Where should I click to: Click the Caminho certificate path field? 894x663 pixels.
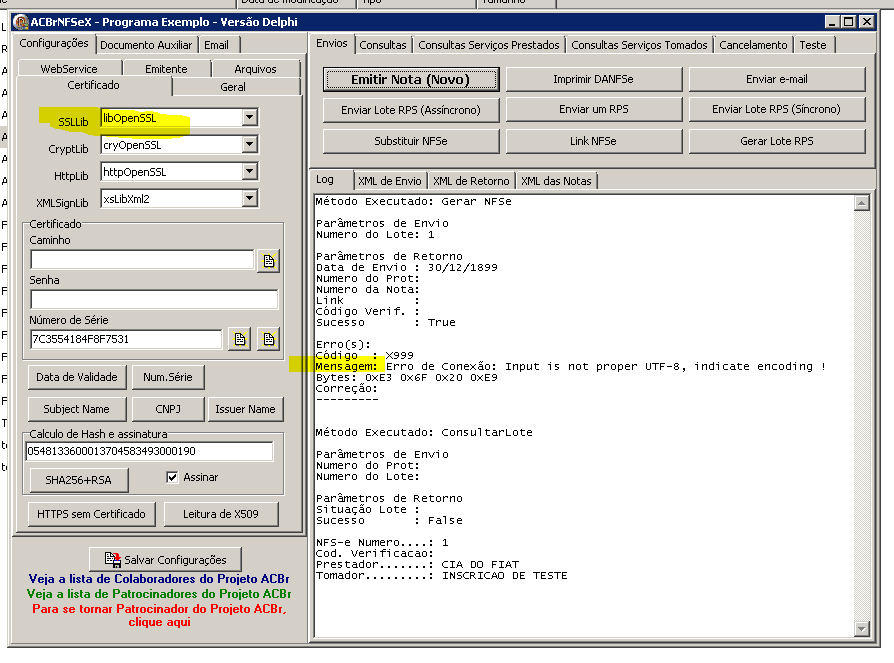(142, 259)
